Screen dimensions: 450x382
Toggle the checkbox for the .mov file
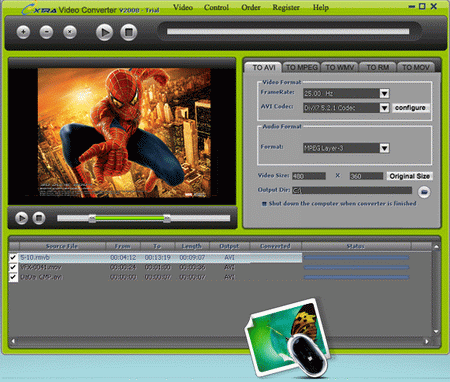point(13,267)
